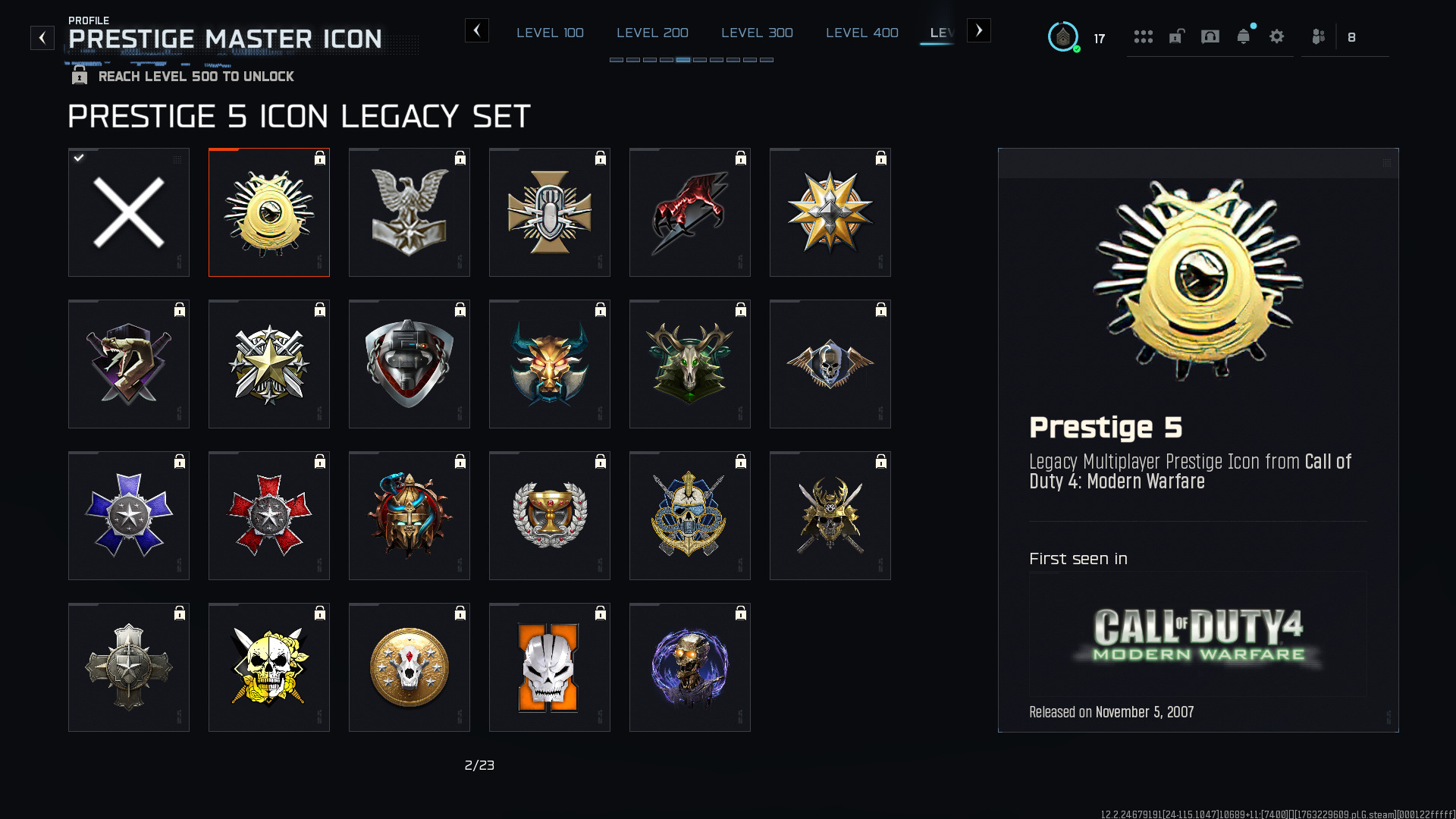1456x819 pixels.
Task: Open notifications bell
Action: coord(1244,36)
